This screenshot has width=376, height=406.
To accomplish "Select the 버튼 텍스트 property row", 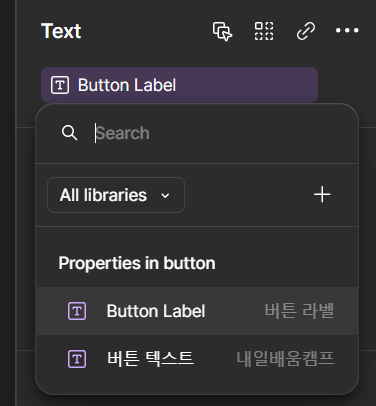I will tap(197, 359).
